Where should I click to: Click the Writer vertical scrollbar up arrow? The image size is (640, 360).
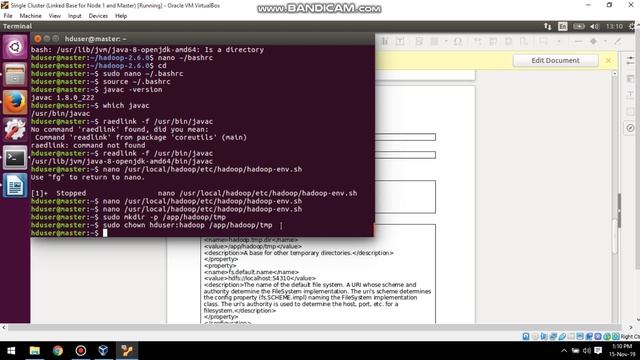coord(615,74)
